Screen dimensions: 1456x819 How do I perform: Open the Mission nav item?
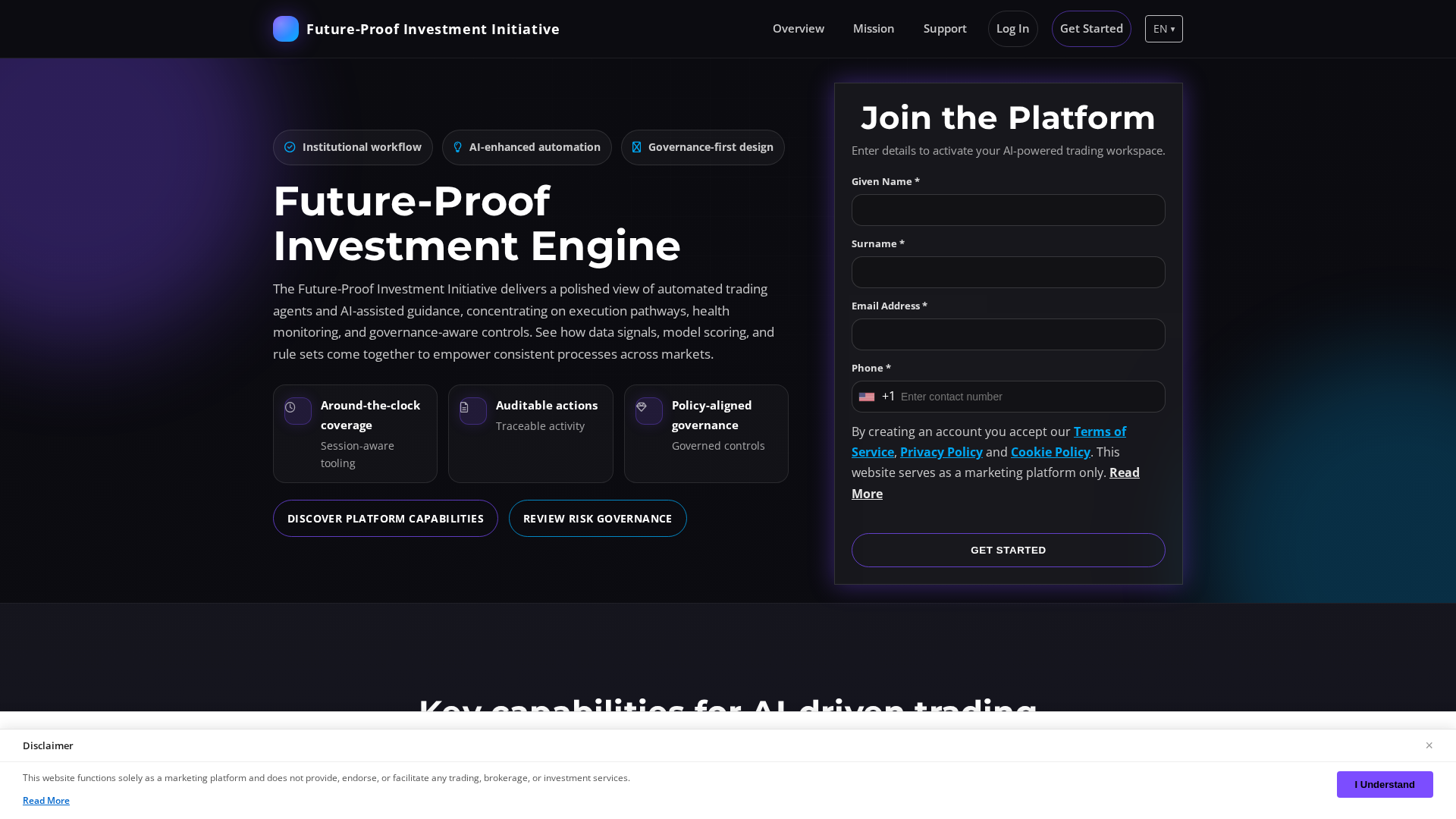click(x=874, y=29)
